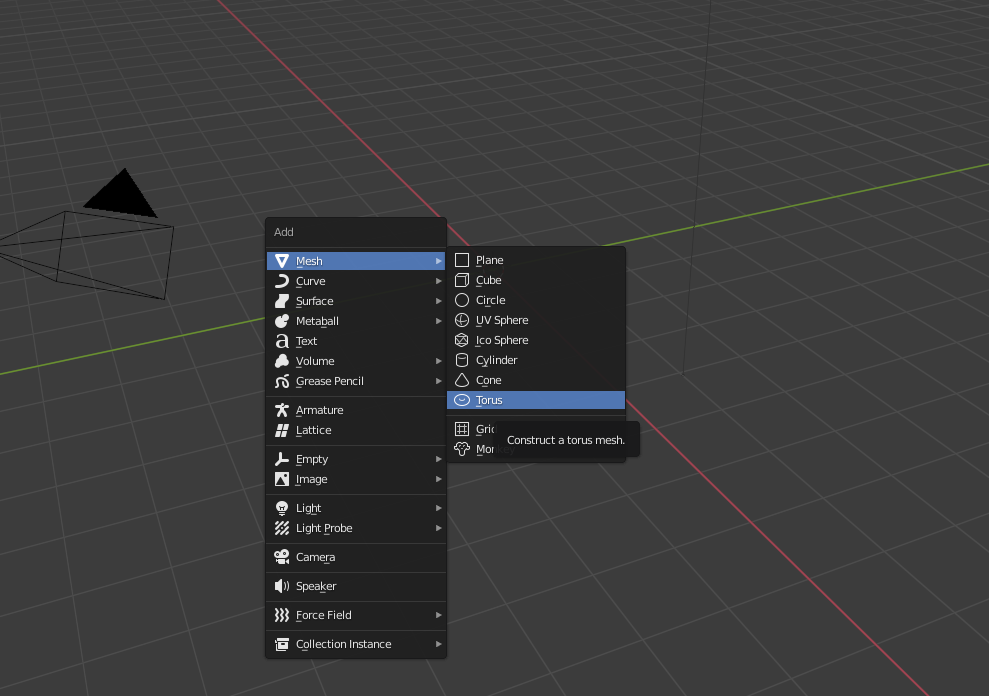Choose Plane from the Mesh submenu
This screenshot has height=696, width=989.
535,260
